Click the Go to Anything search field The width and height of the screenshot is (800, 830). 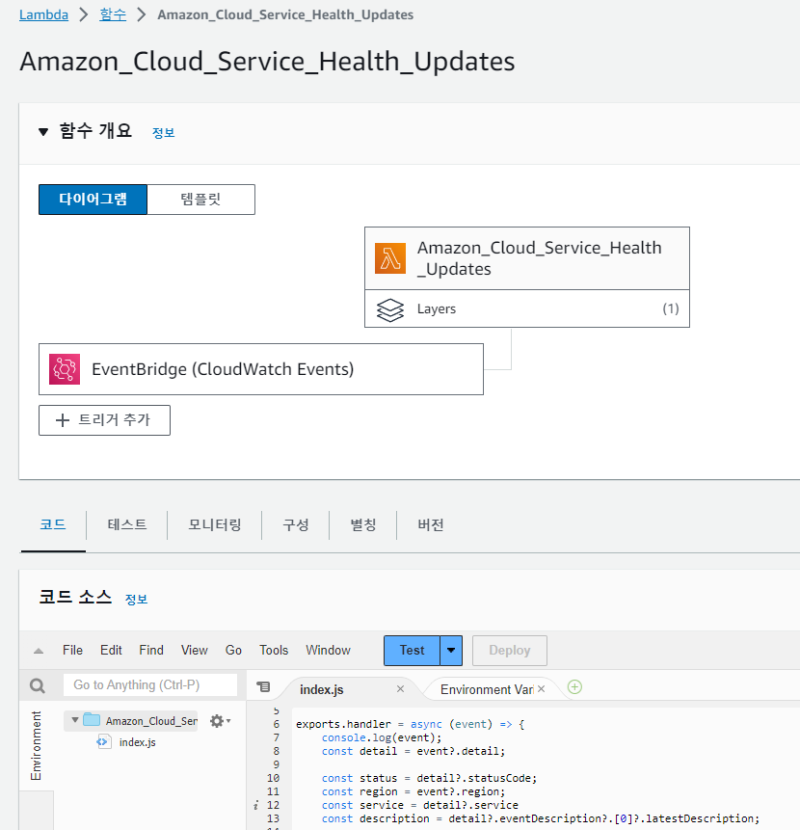click(x=150, y=685)
